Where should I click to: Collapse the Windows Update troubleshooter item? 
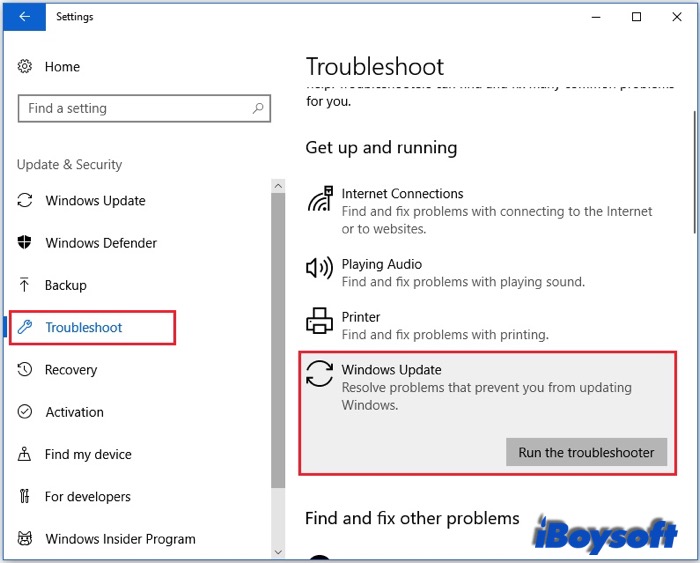click(391, 371)
